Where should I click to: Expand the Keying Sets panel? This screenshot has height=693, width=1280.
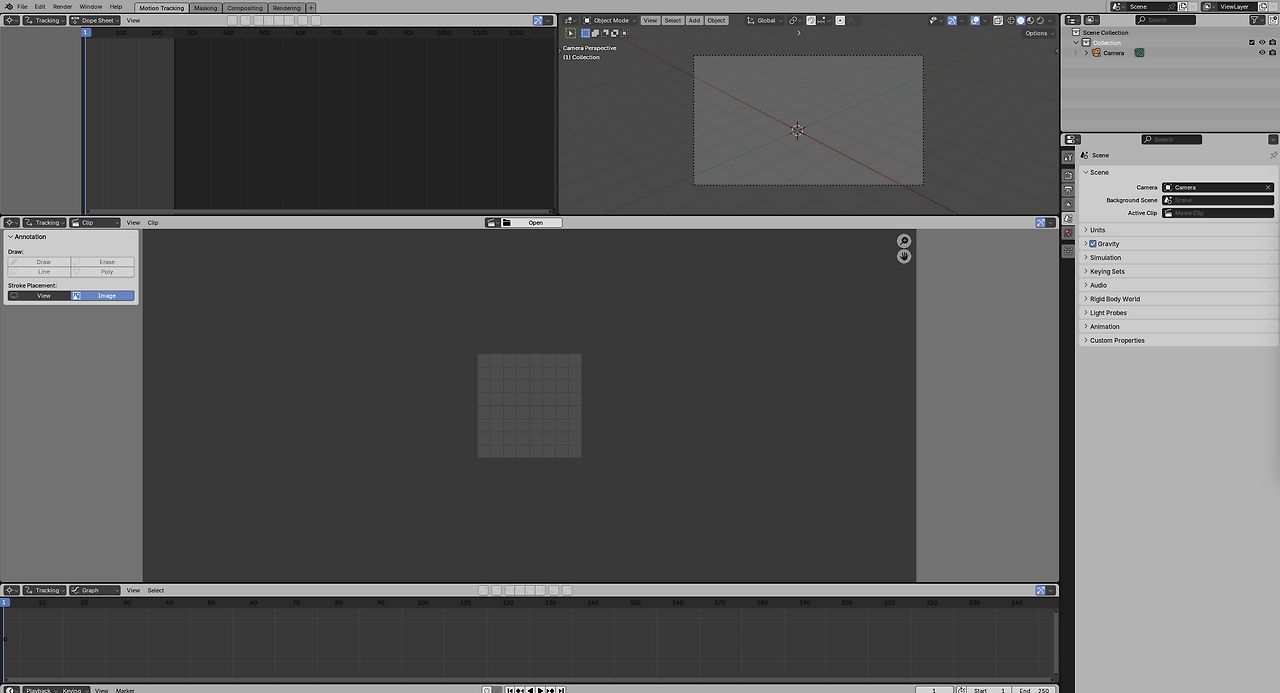[1177, 271]
